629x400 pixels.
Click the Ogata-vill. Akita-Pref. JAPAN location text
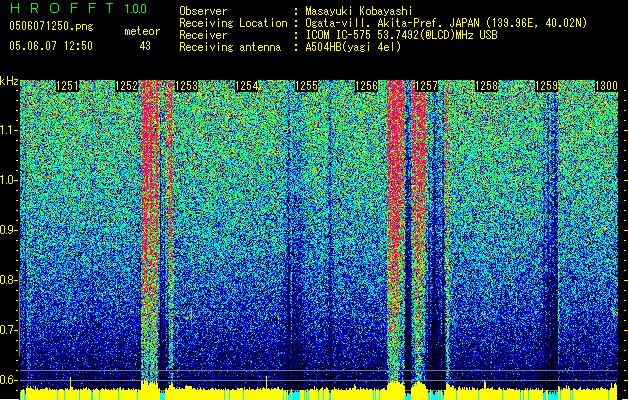click(446, 23)
